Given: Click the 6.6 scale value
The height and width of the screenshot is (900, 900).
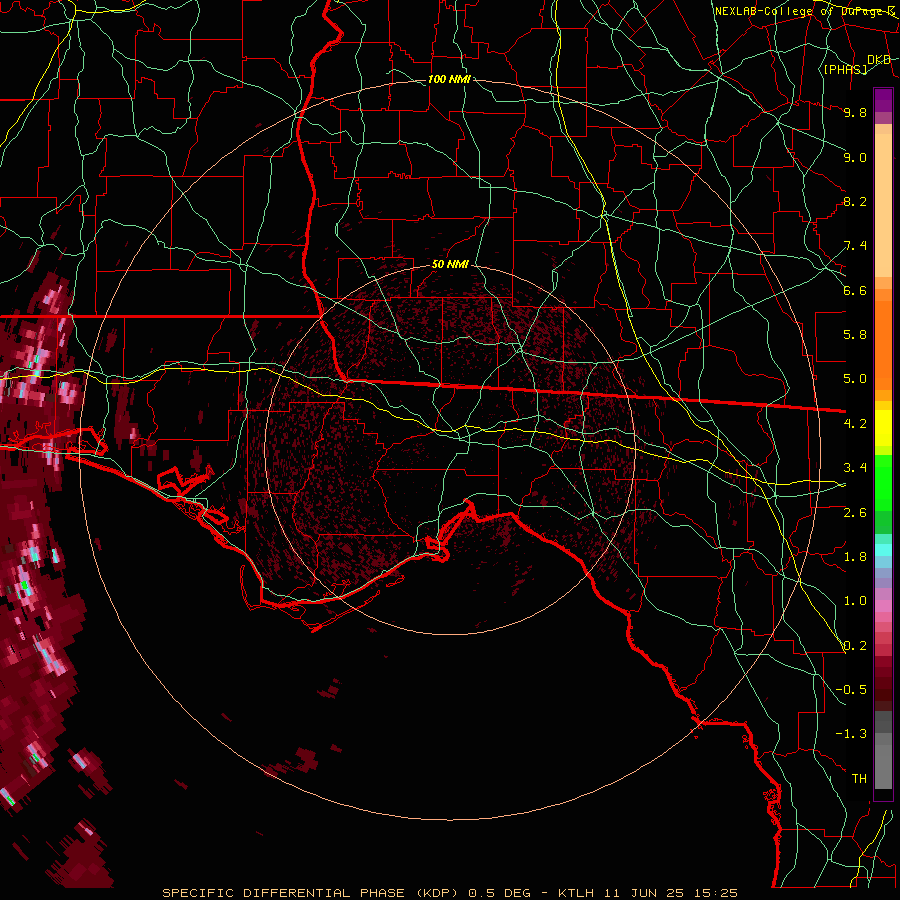Looking at the screenshot, I should click(855, 290).
